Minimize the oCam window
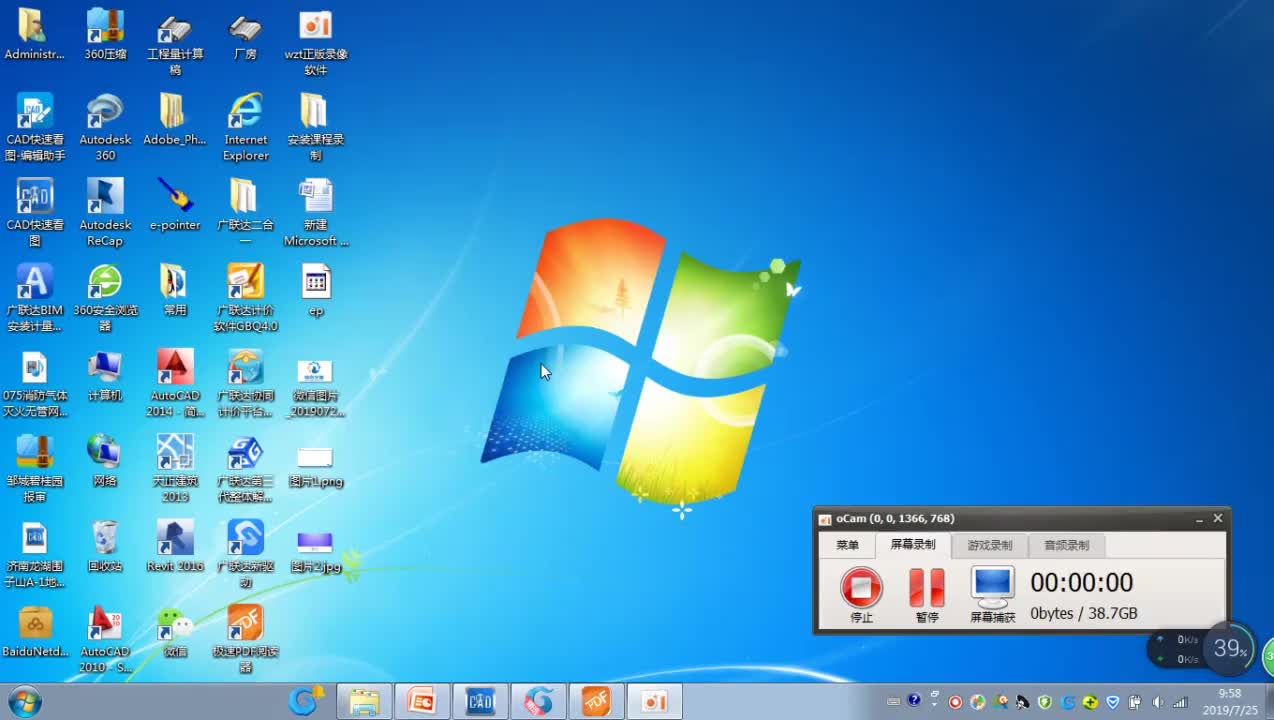 click(1199, 519)
